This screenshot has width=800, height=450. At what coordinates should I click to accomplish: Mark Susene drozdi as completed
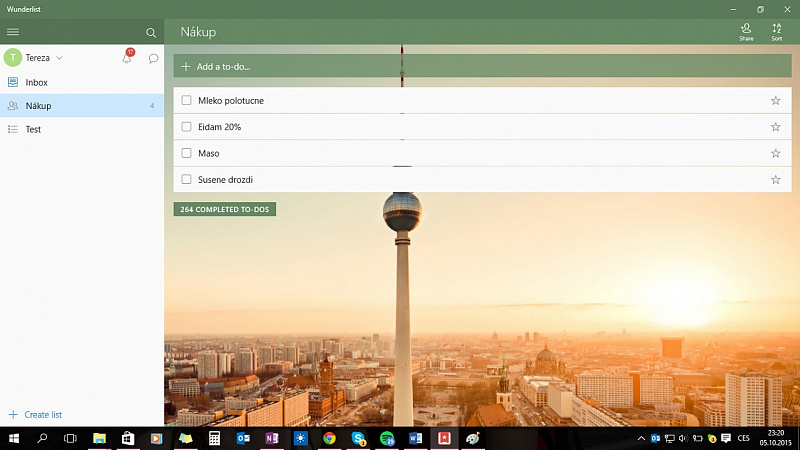[x=186, y=179]
